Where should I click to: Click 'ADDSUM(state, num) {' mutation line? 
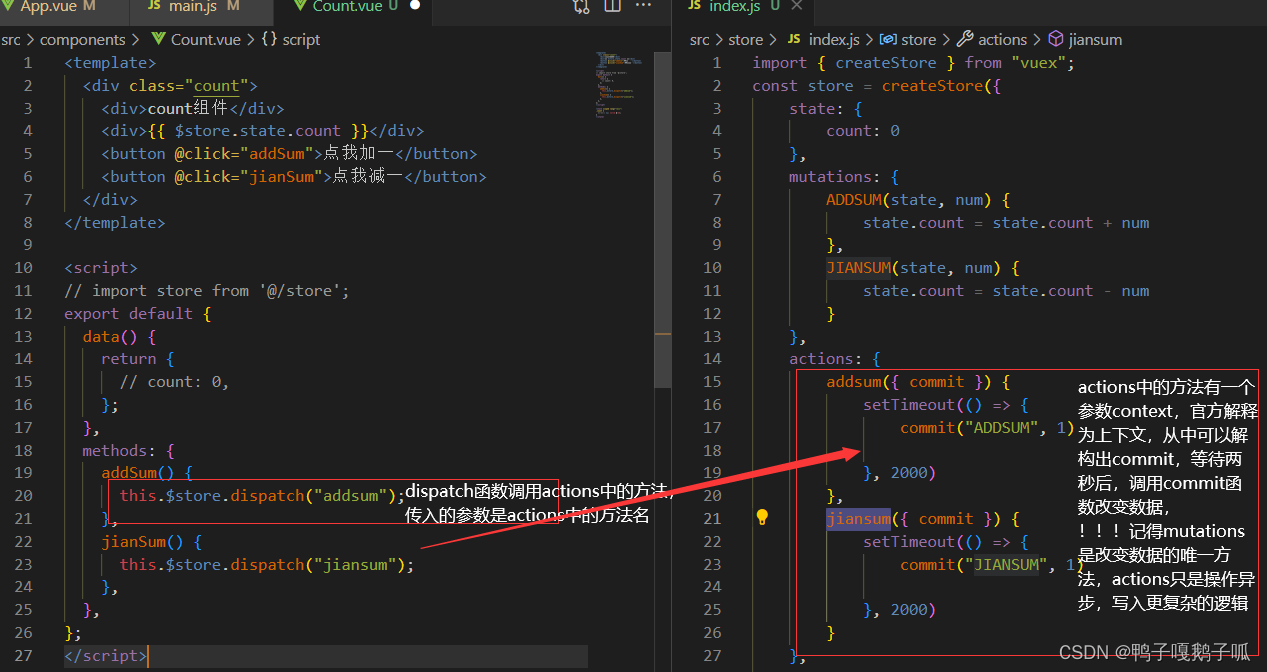[x=918, y=199]
